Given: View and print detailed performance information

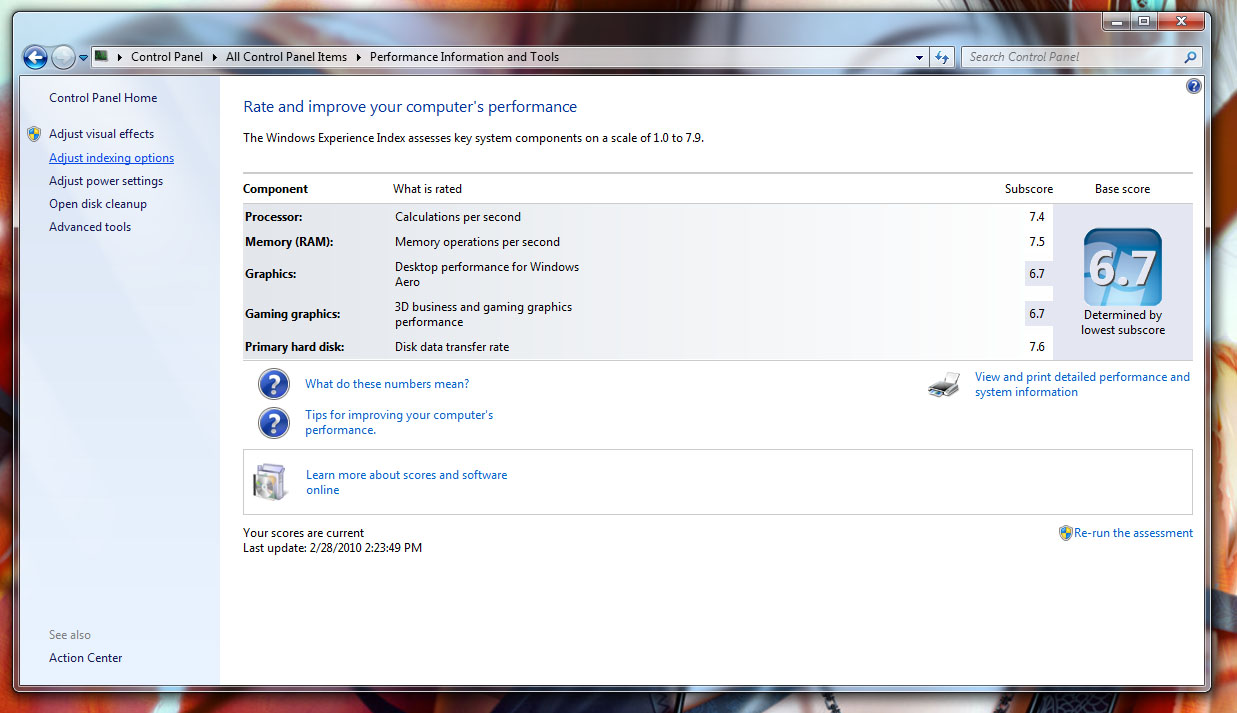Looking at the screenshot, I should (1082, 384).
